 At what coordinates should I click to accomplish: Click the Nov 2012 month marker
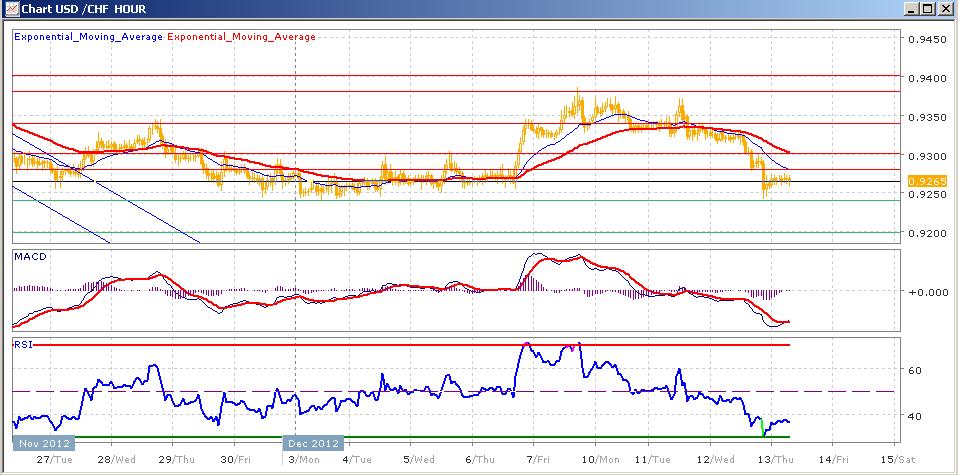coord(42,442)
